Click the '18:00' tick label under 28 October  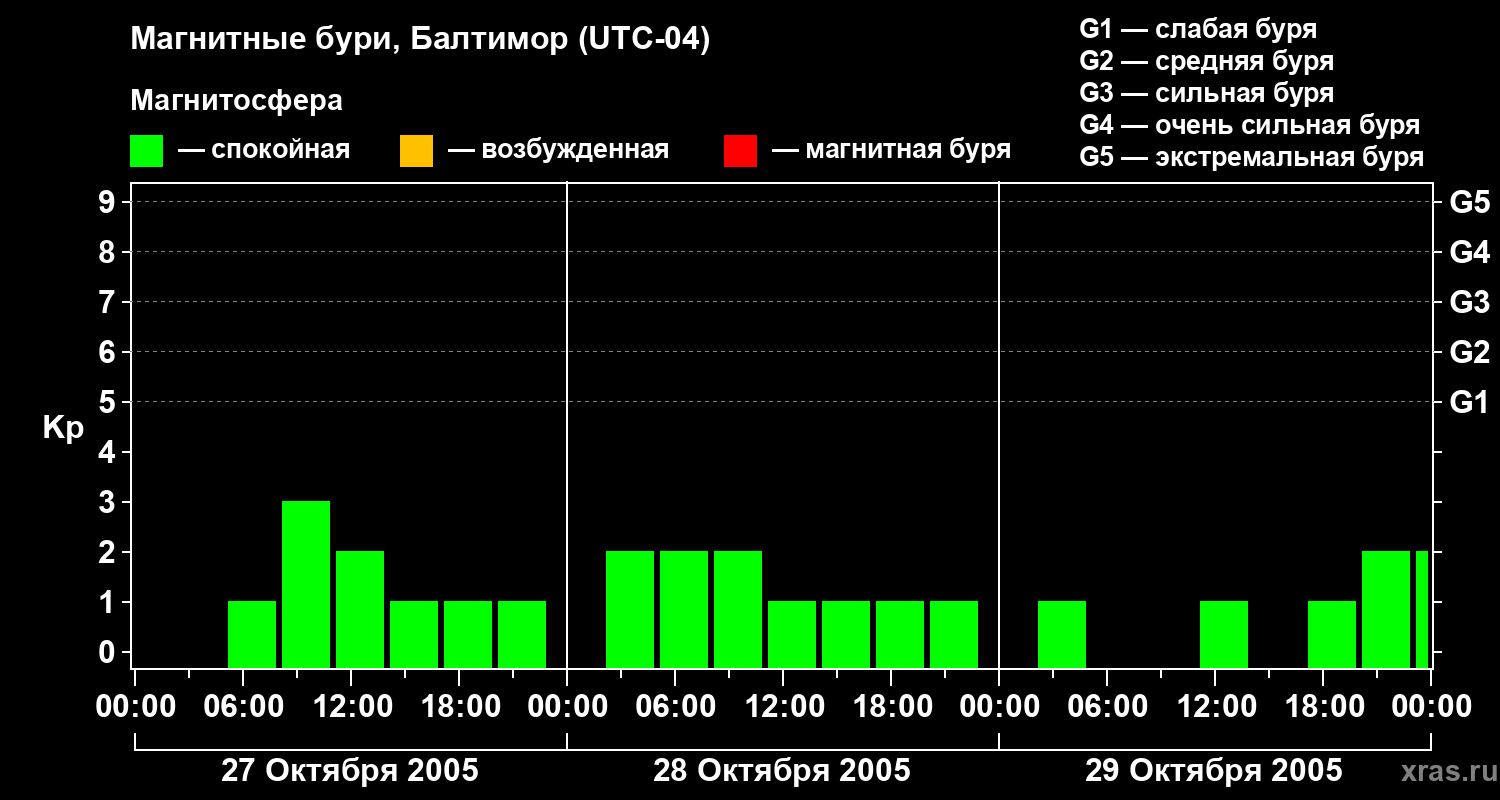[x=891, y=707]
